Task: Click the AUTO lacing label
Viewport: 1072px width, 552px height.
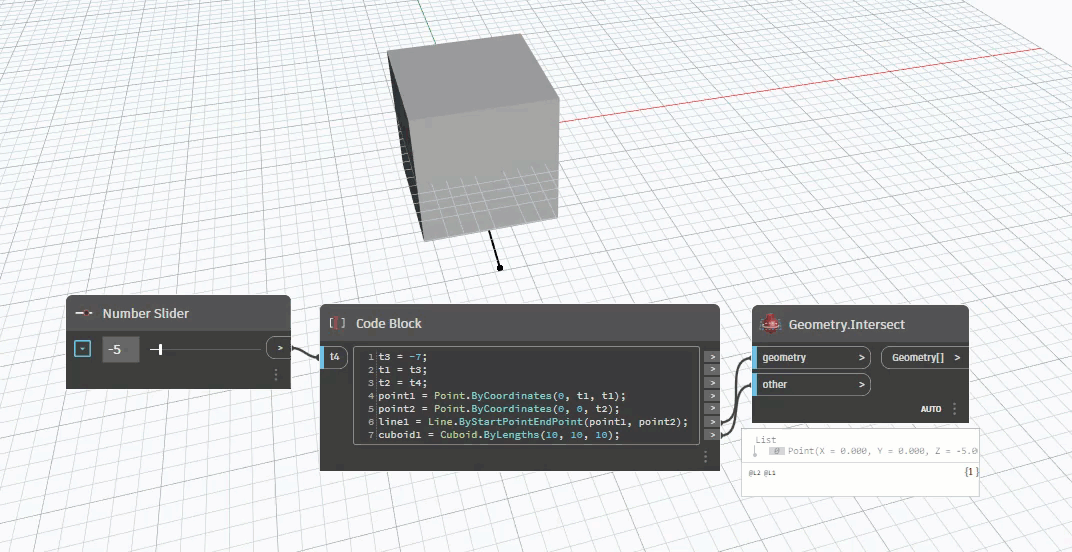Action: point(931,409)
